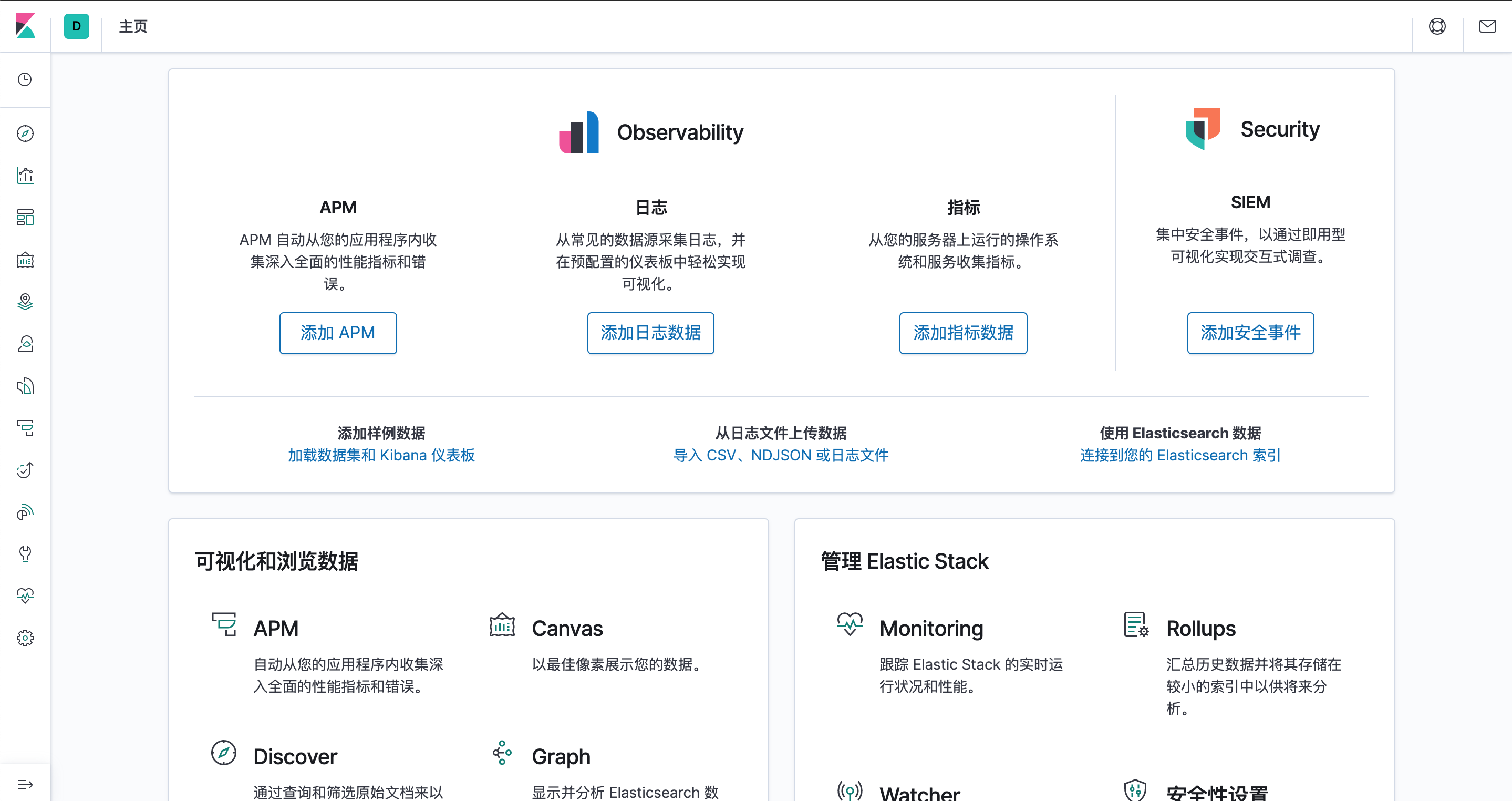Open the help menu lifebuoy icon
Image resolution: width=1512 pixels, height=801 pixels.
pos(1437,26)
